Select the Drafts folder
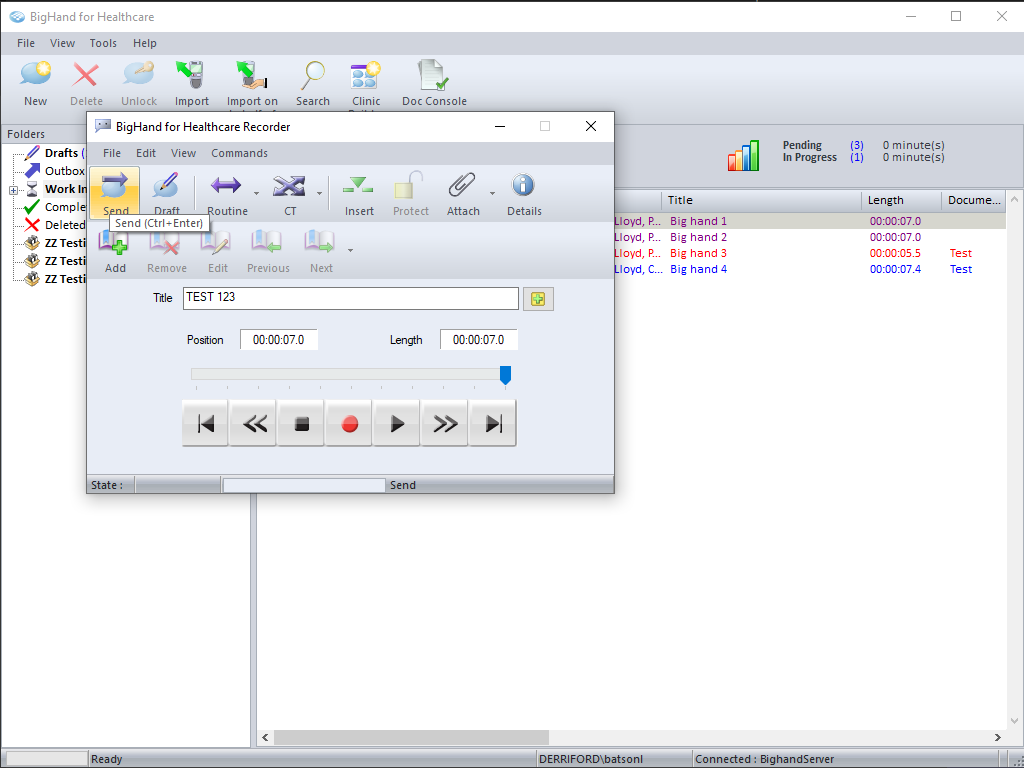This screenshot has width=1024, height=768. click(55, 153)
